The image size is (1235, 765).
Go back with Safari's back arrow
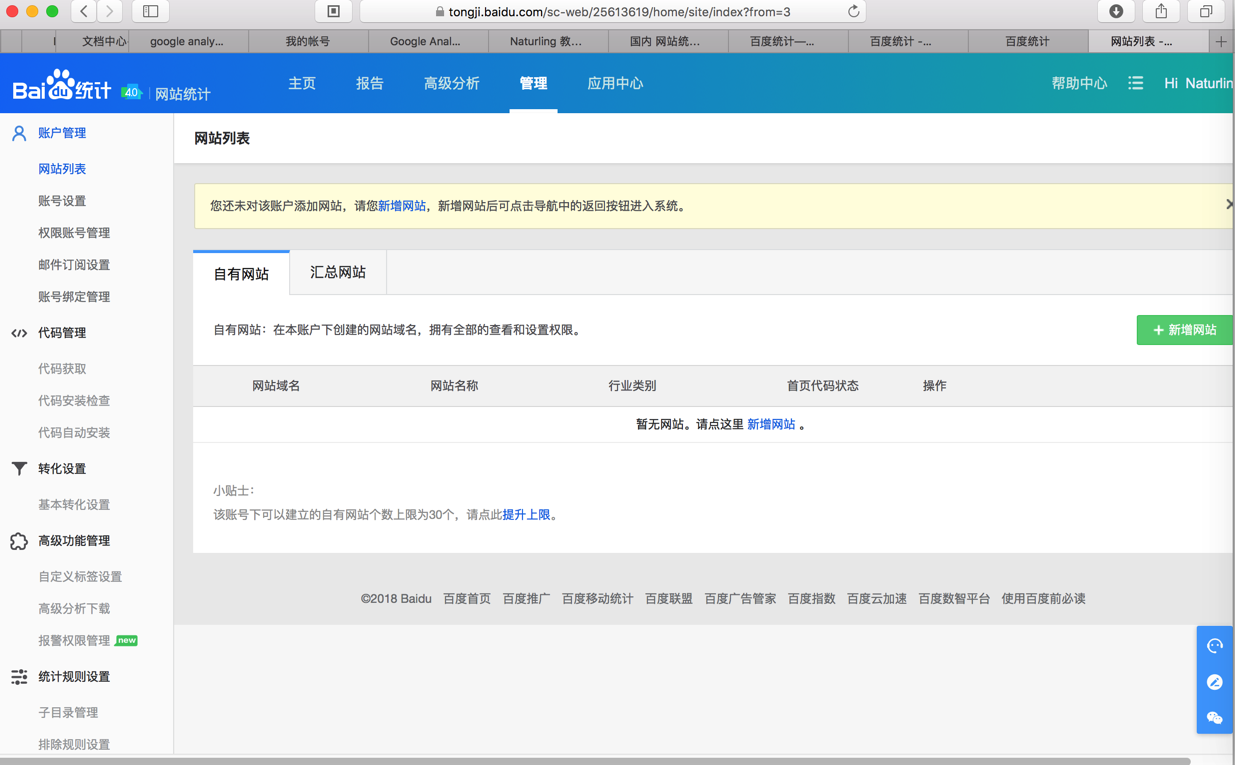coord(84,11)
